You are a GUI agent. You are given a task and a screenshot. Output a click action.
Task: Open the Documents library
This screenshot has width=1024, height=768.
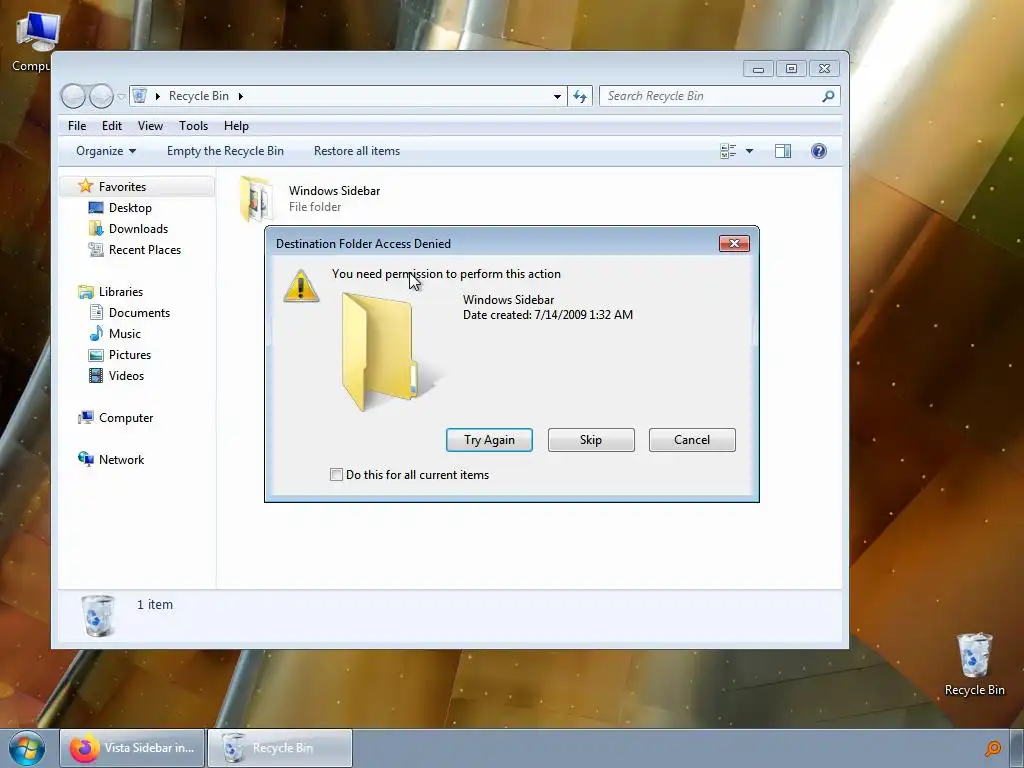pos(139,313)
